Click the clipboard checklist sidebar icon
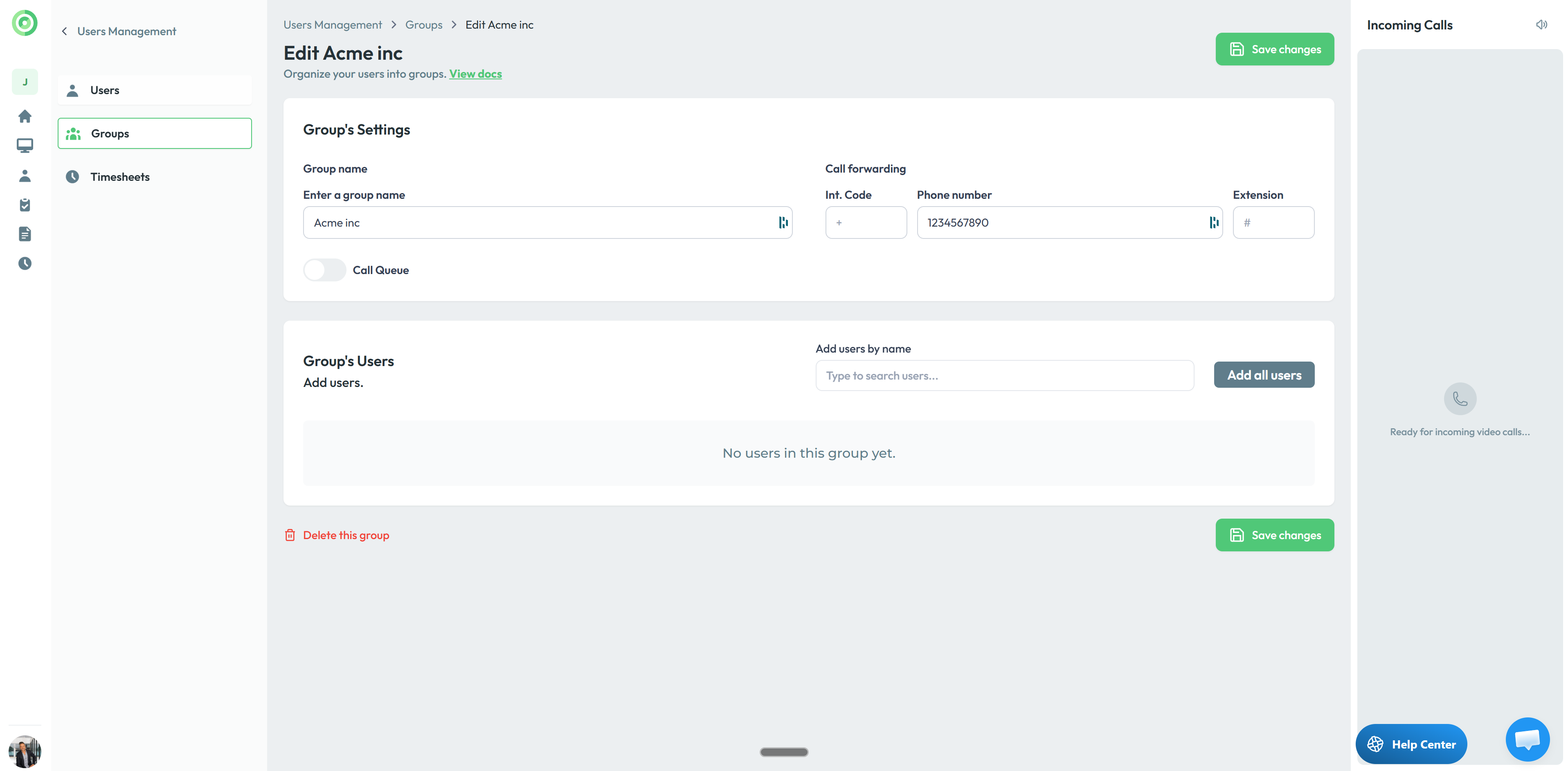Image resolution: width=1568 pixels, height=771 pixels. [25, 205]
